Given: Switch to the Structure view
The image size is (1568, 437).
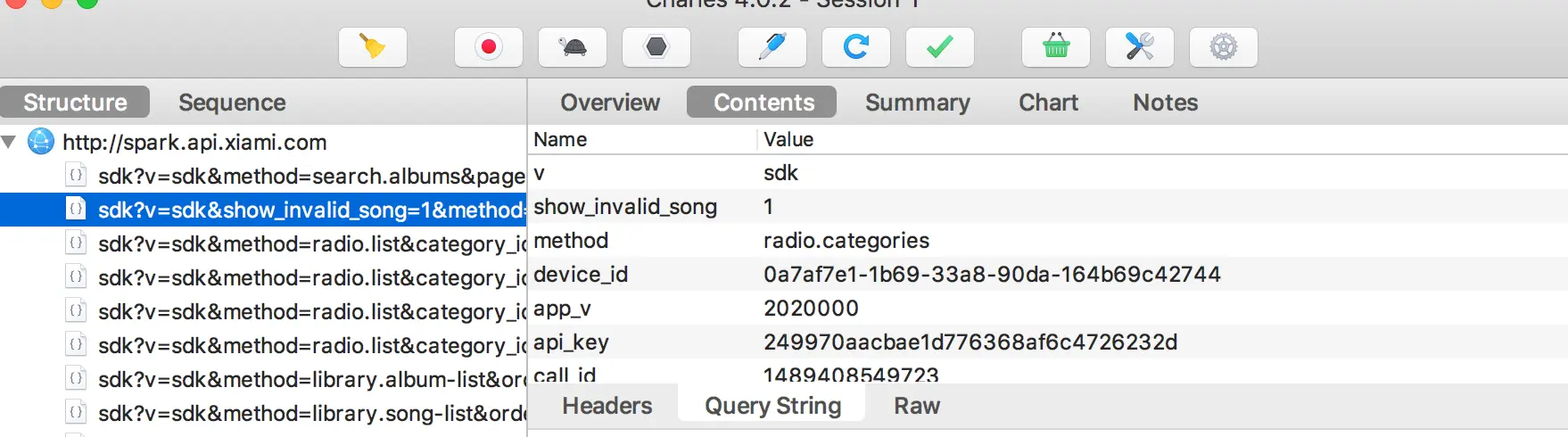Looking at the screenshot, I should (x=75, y=103).
